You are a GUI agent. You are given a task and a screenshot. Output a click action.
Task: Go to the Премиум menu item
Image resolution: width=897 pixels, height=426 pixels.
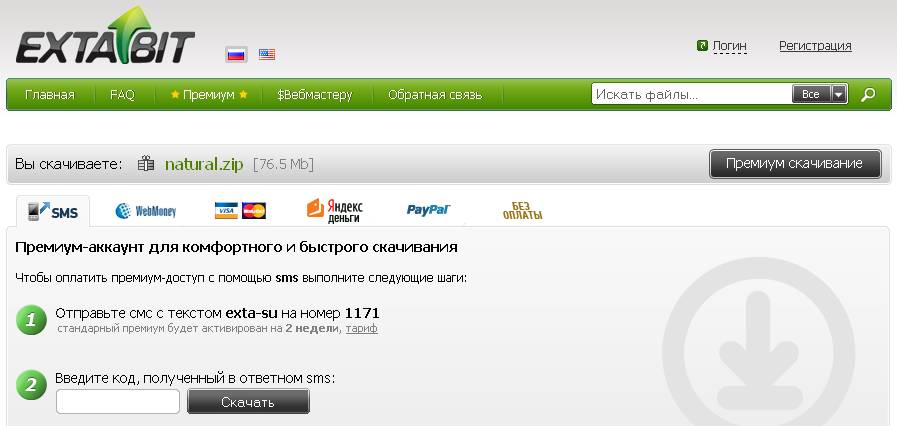tap(208, 95)
